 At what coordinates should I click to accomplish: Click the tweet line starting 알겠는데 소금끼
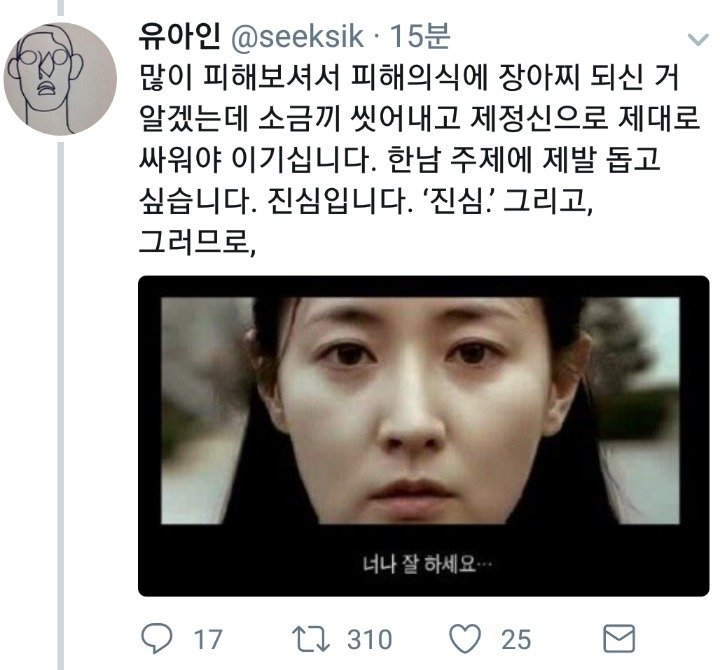tap(419, 118)
